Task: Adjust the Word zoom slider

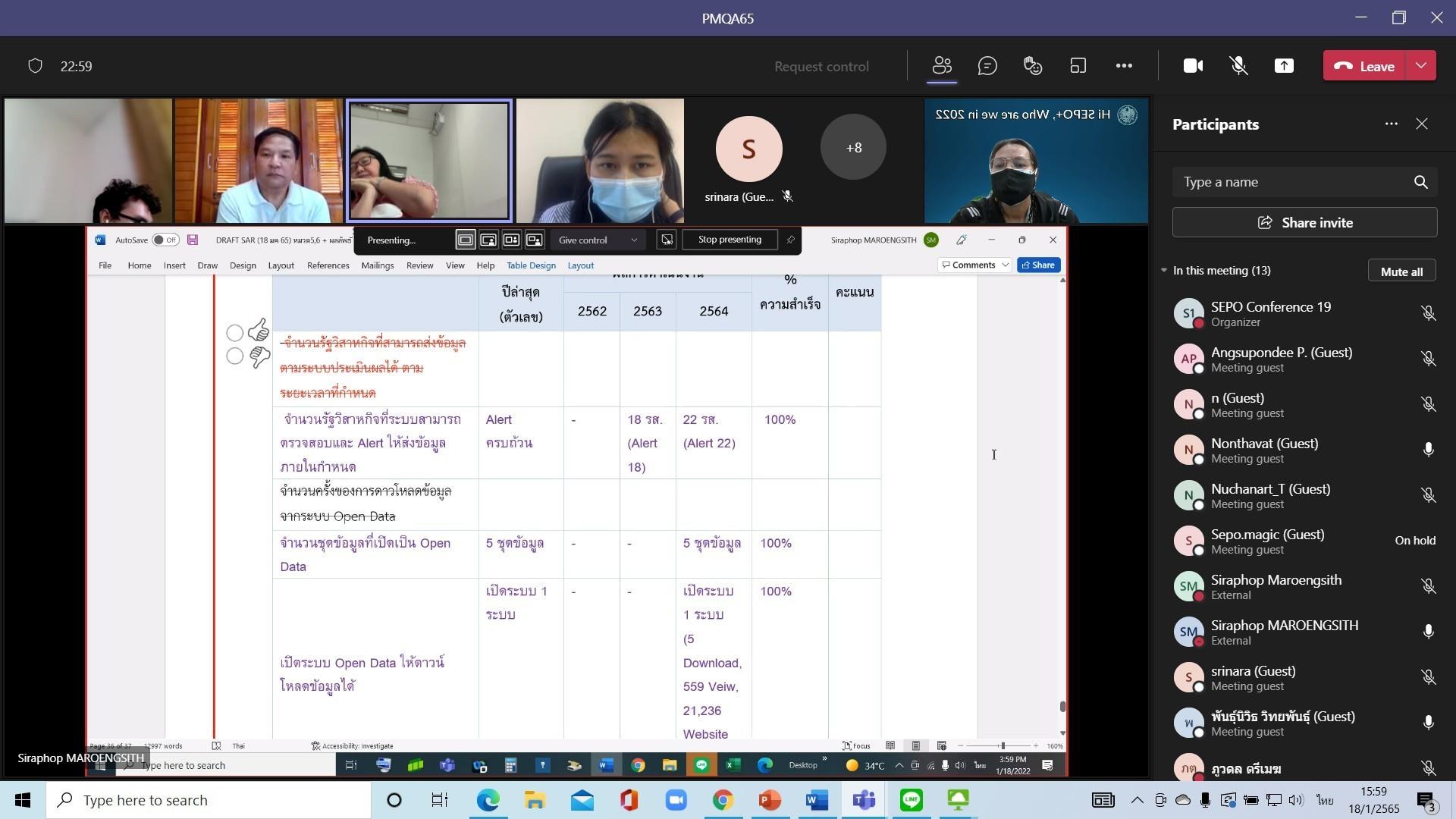Action: pos(1003,746)
